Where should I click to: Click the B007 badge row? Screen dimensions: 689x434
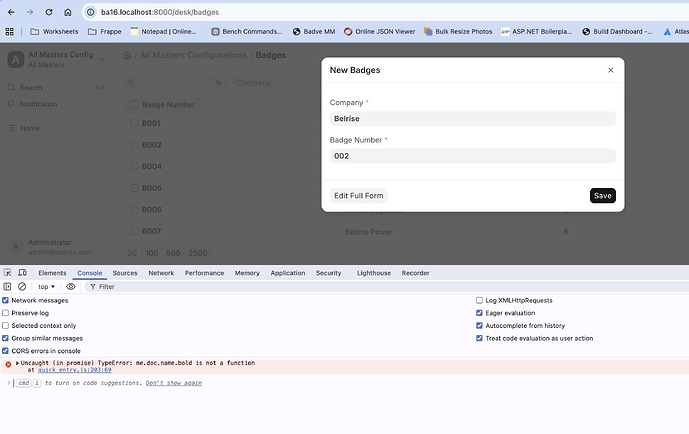pyautogui.click(x=151, y=231)
